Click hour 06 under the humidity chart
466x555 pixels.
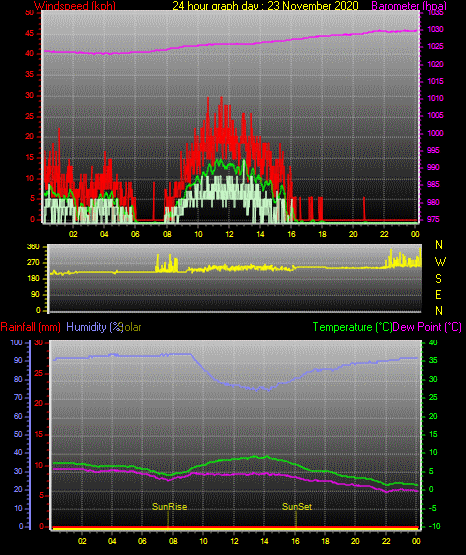pos(142,541)
